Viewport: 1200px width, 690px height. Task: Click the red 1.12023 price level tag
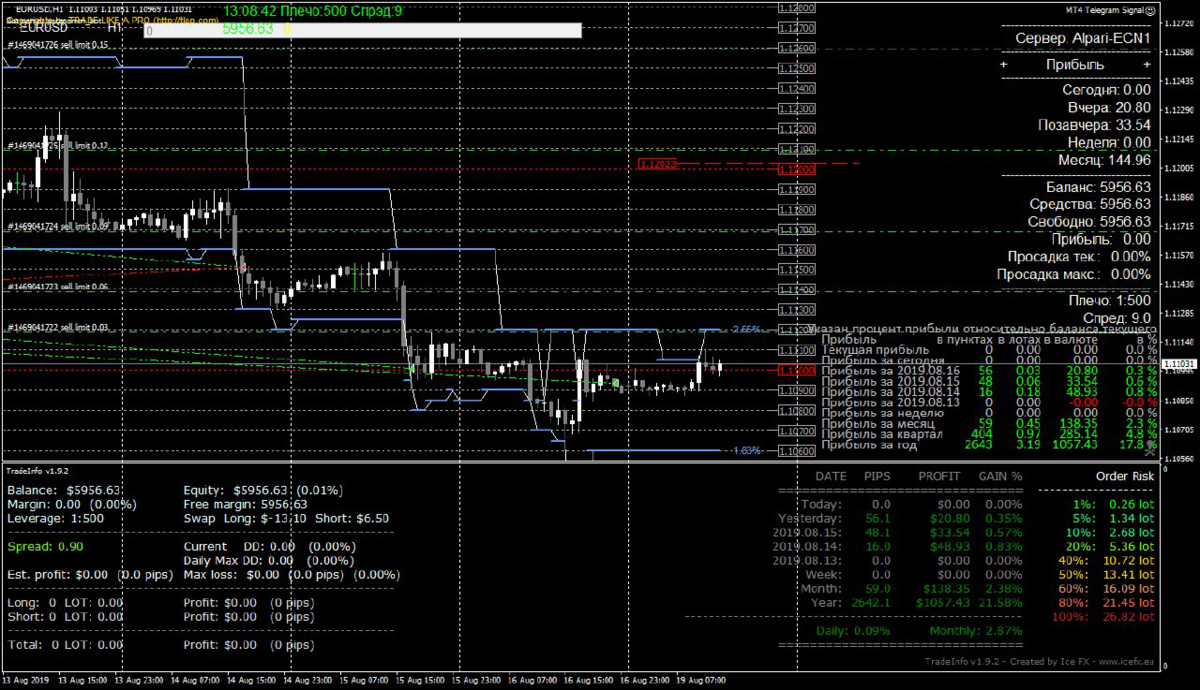point(658,163)
